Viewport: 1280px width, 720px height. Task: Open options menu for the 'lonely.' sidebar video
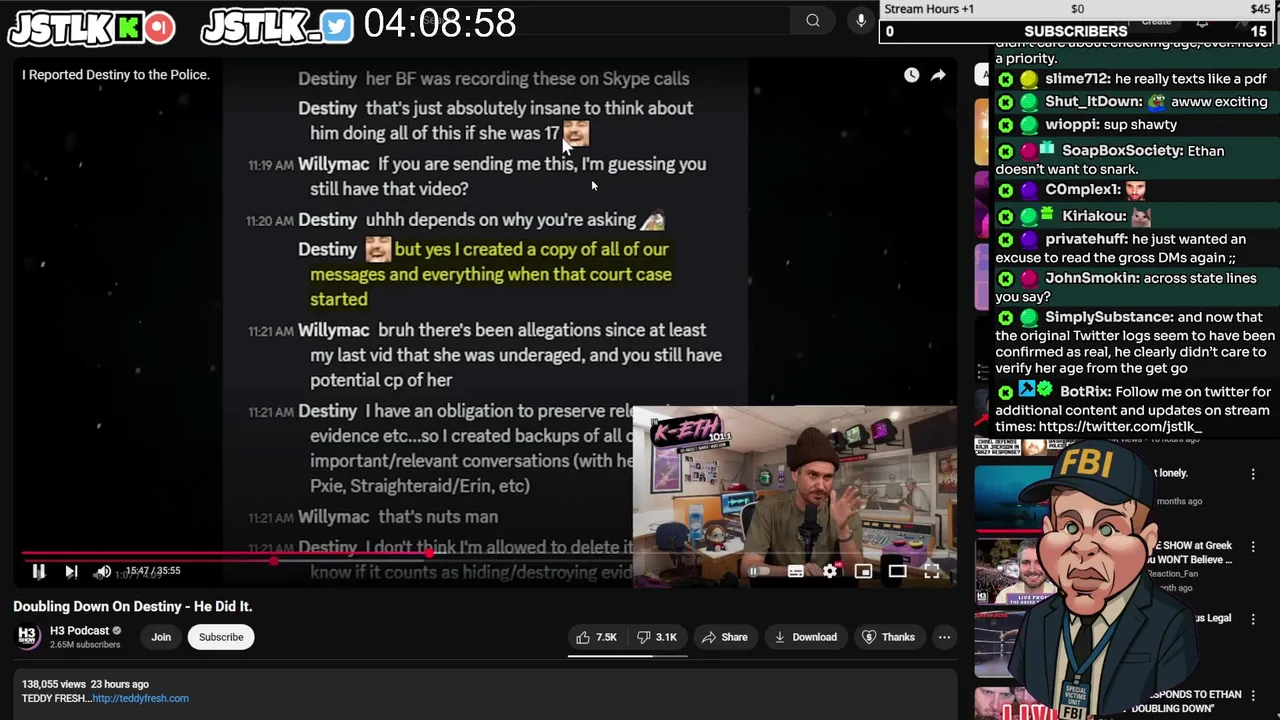click(x=1253, y=475)
